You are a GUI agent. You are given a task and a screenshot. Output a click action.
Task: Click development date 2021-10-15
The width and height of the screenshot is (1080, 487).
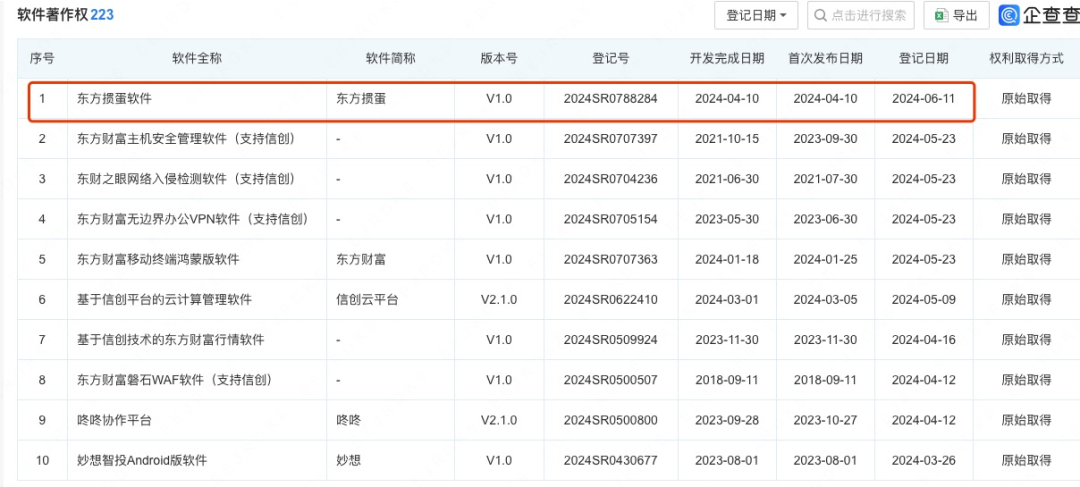click(x=727, y=138)
